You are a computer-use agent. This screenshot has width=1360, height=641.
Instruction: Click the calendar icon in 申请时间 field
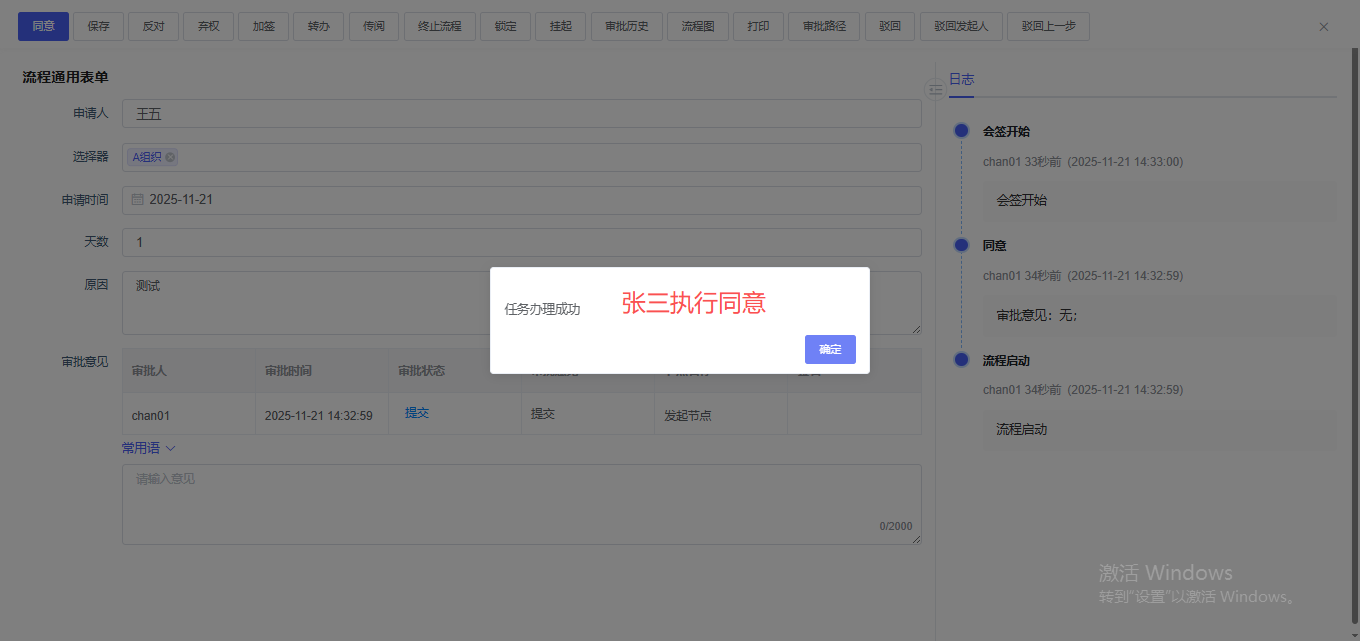tap(138, 200)
